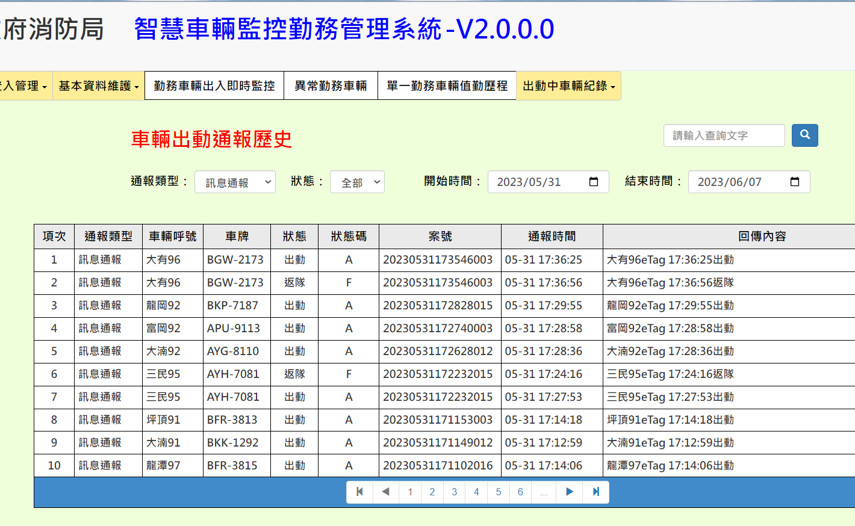Image resolution: width=855 pixels, height=526 pixels.
Task: Expand the 出動中車輛紀錄 menu
Action: pos(570,87)
